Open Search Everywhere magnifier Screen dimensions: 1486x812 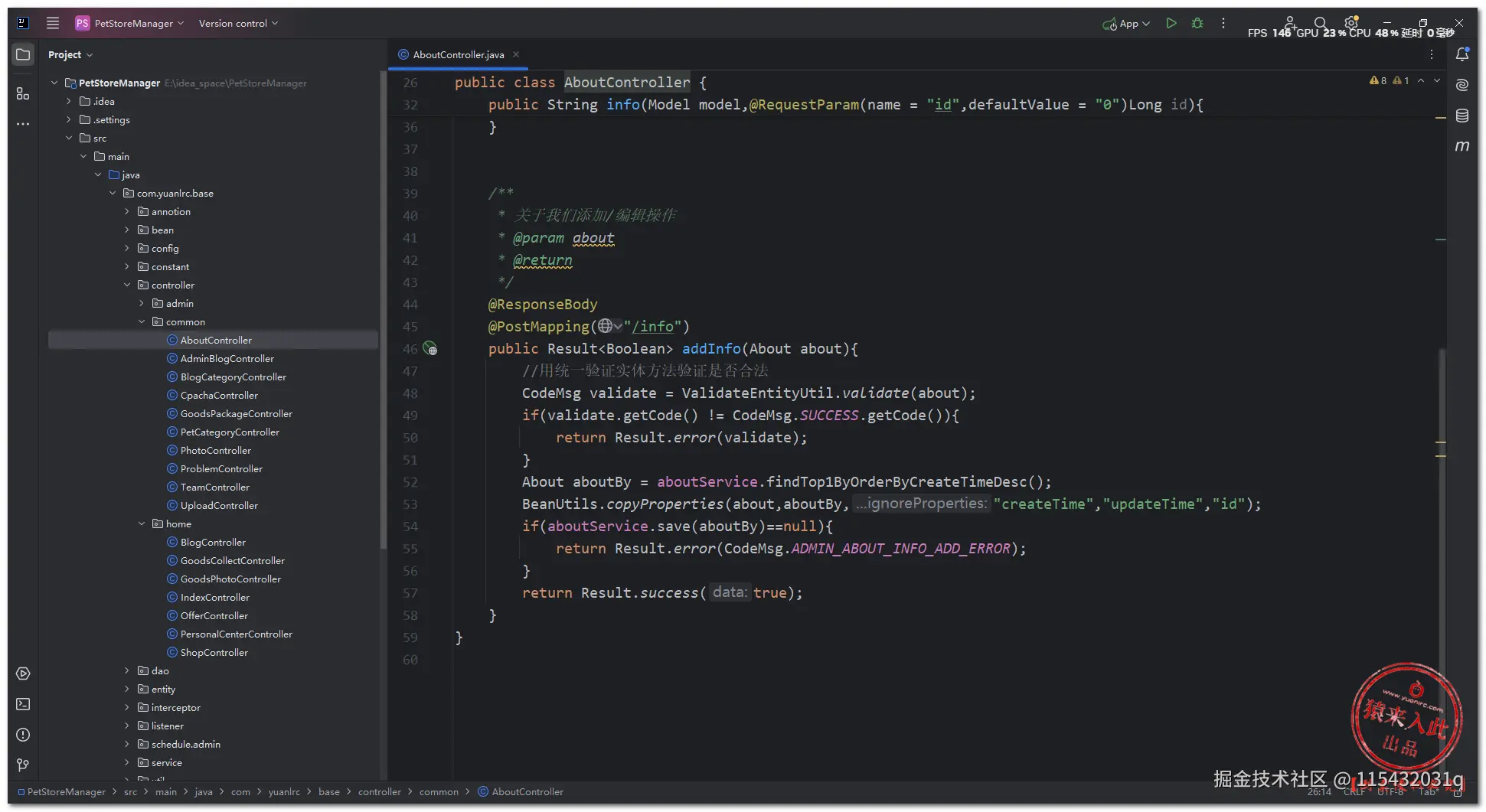coord(1321,23)
